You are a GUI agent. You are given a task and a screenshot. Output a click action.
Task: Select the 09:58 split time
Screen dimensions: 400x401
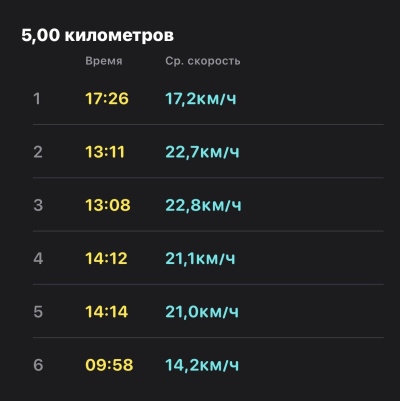[109, 365]
